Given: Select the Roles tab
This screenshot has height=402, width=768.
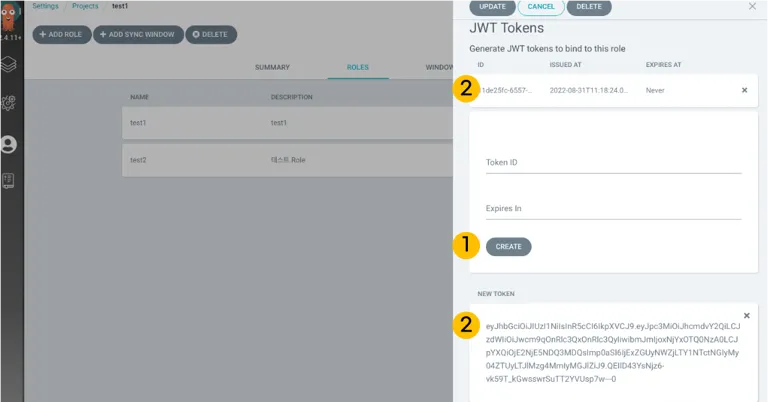Looking at the screenshot, I should pos(358,67).
